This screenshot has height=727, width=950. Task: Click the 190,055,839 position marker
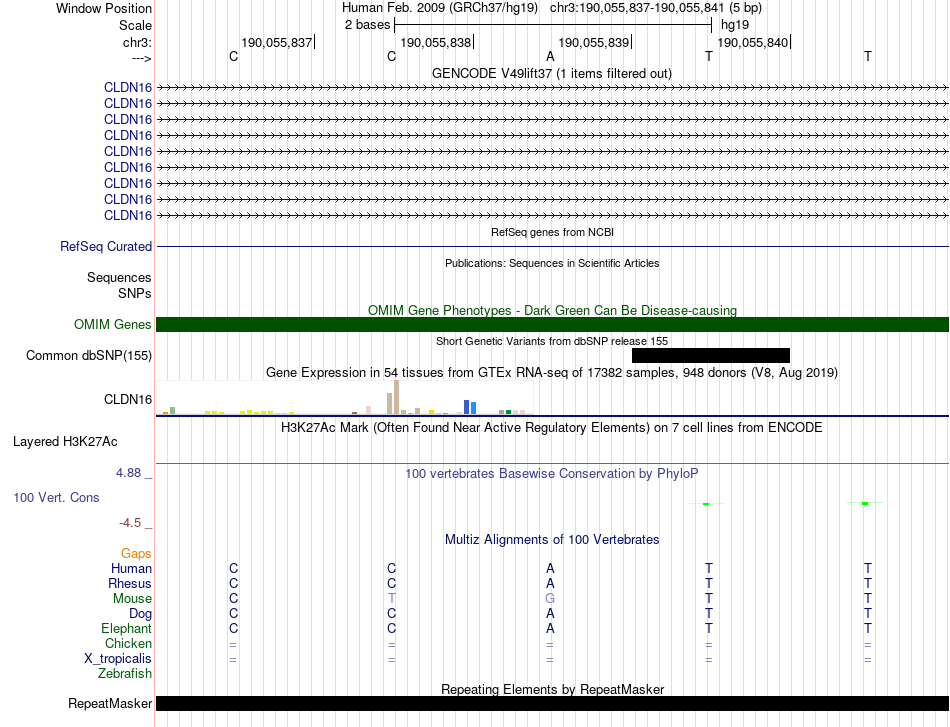tap(595, 42)
